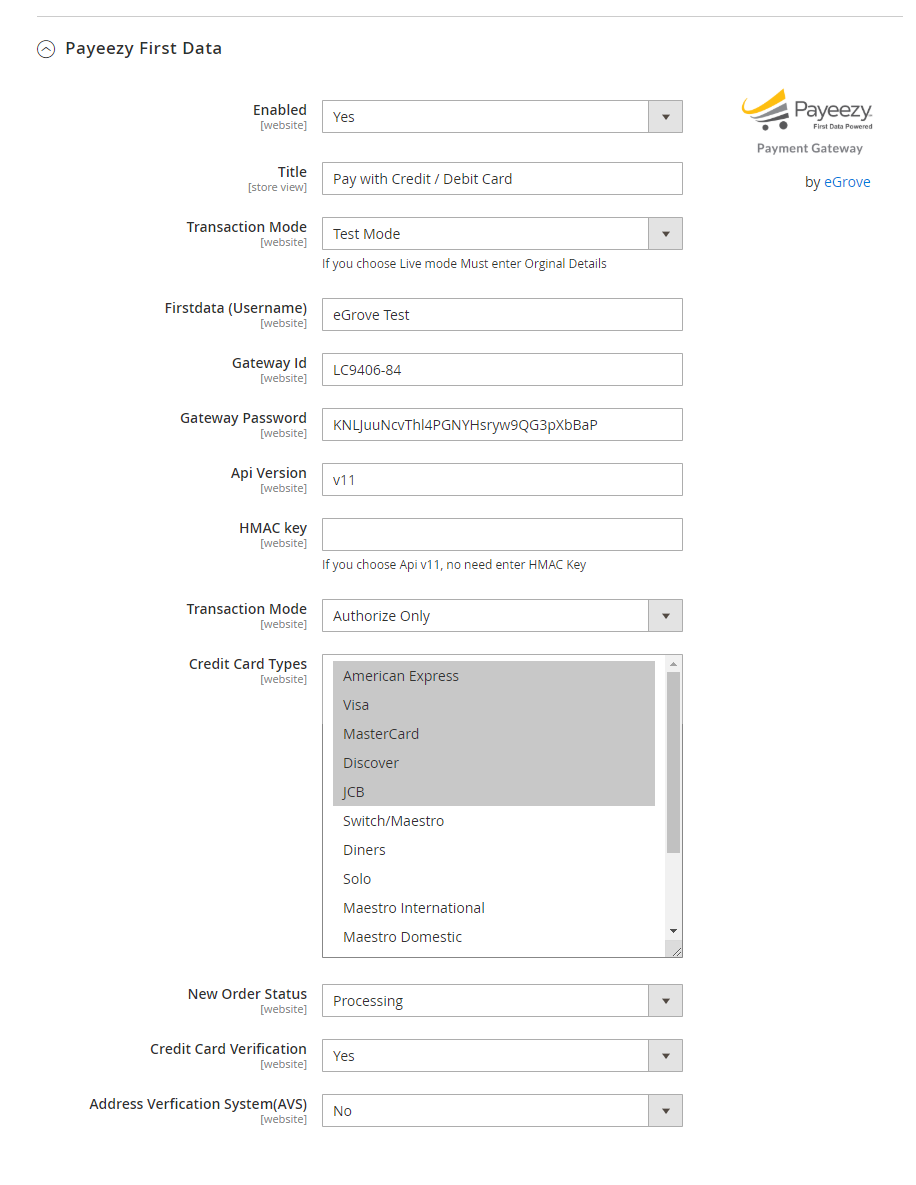The image size is (916, 1185).
Task: Select MasterCard in Credit Card Types list
Action: [x=450, y=733]
